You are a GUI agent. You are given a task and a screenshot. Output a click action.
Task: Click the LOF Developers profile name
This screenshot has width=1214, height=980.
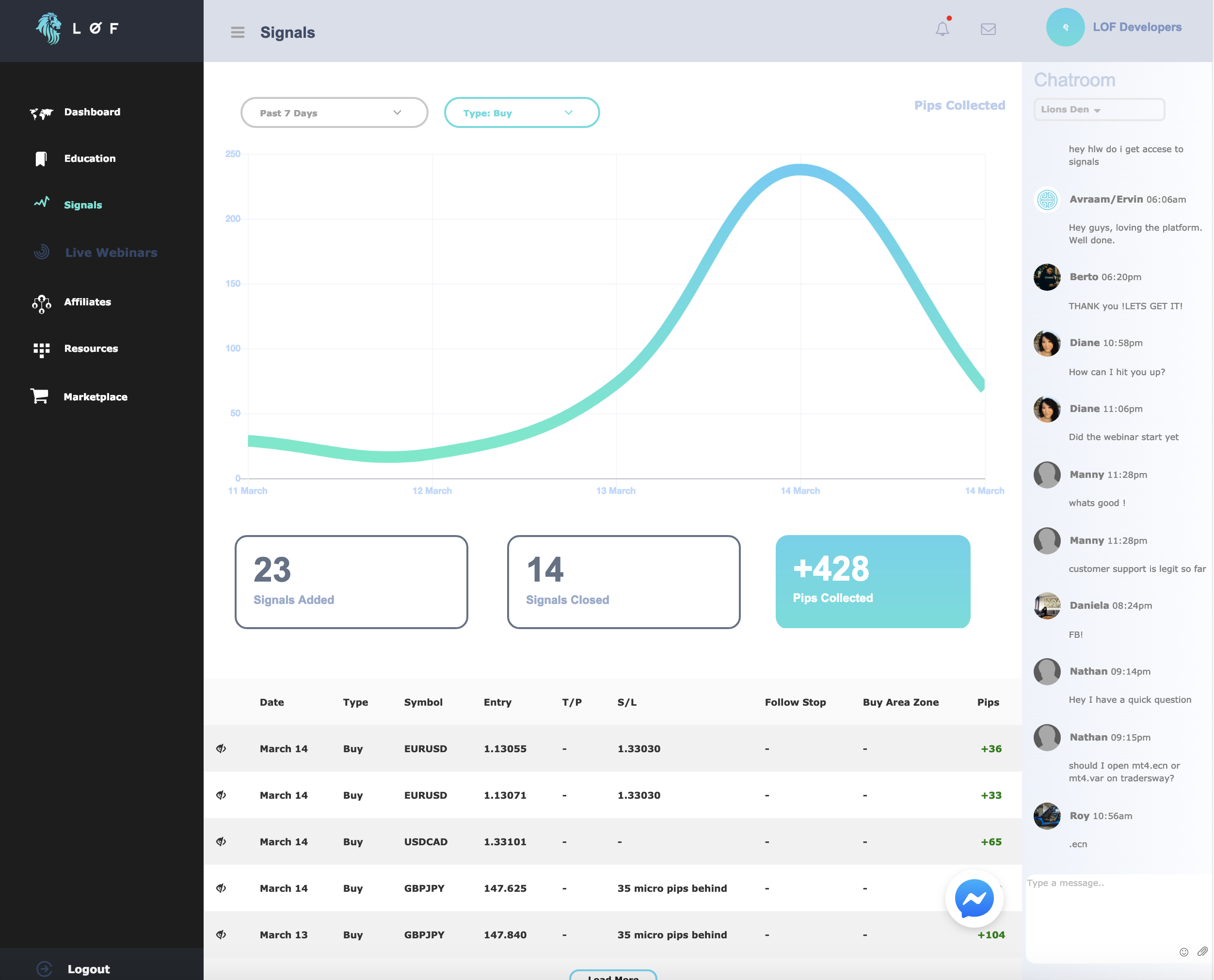point(1136,27)
